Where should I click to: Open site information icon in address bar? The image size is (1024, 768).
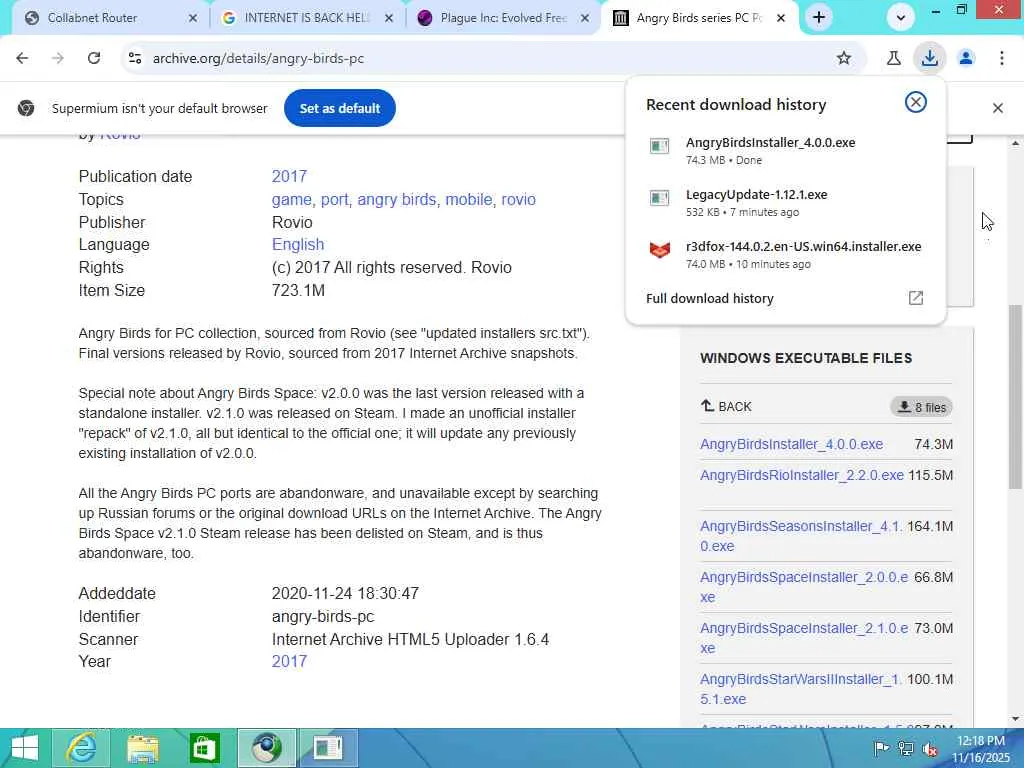tap(135, 58)
